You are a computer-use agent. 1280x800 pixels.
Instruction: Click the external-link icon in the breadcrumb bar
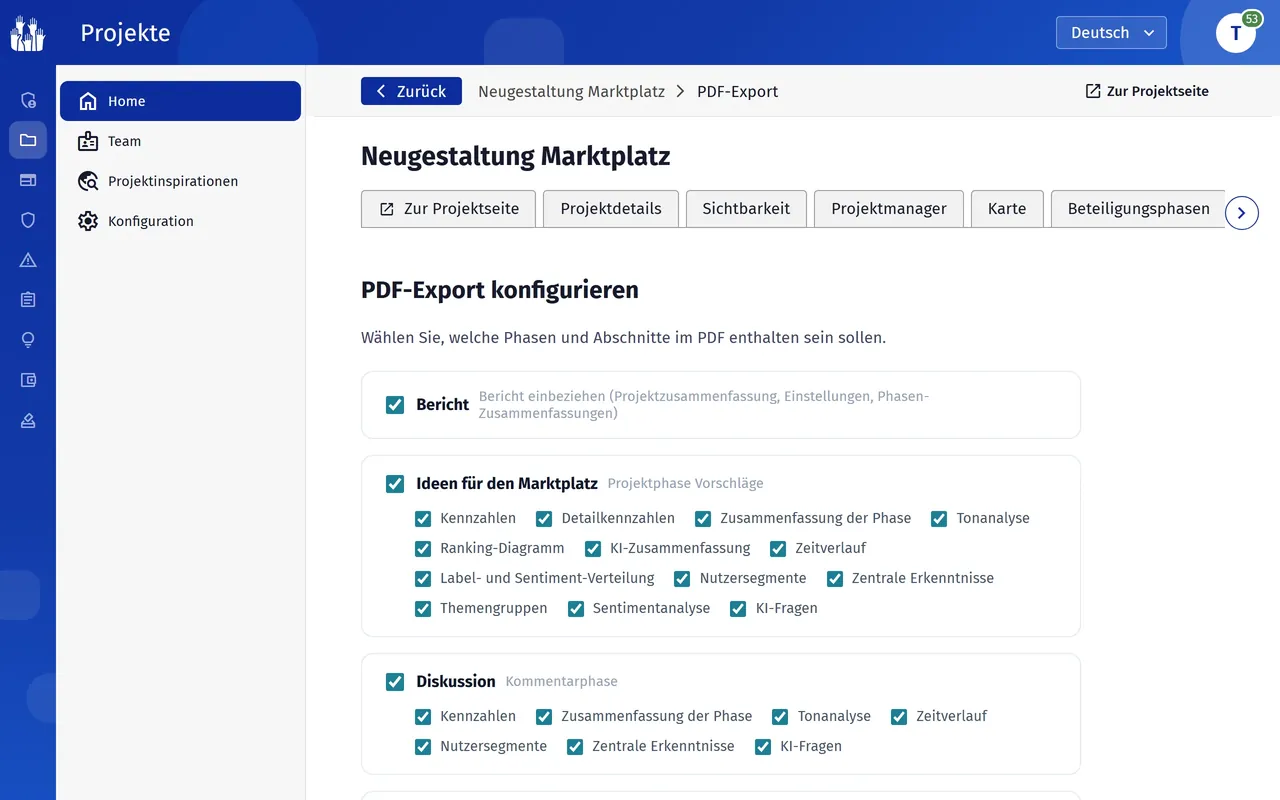(1093, 91)
